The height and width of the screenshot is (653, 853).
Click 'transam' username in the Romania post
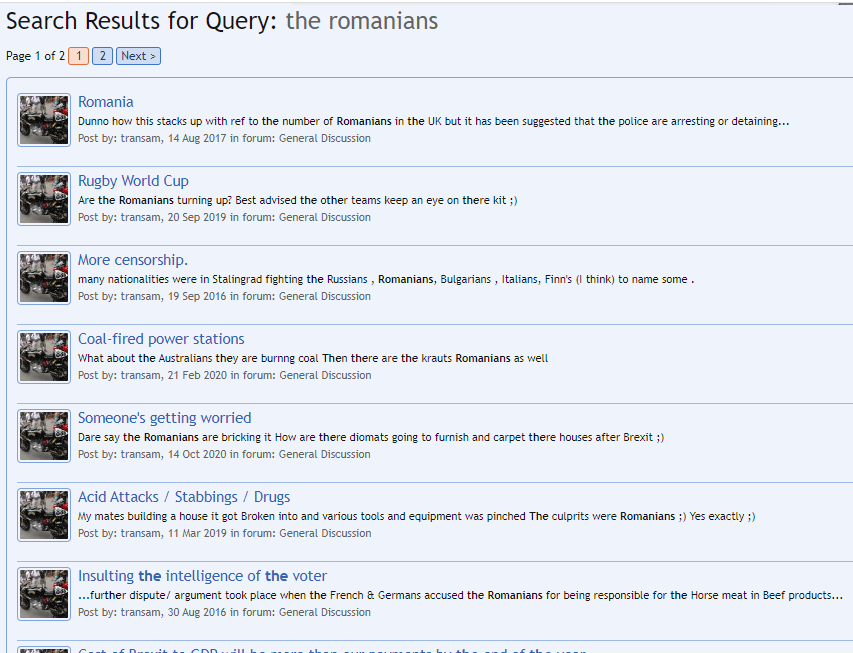(x=142, y=138)
